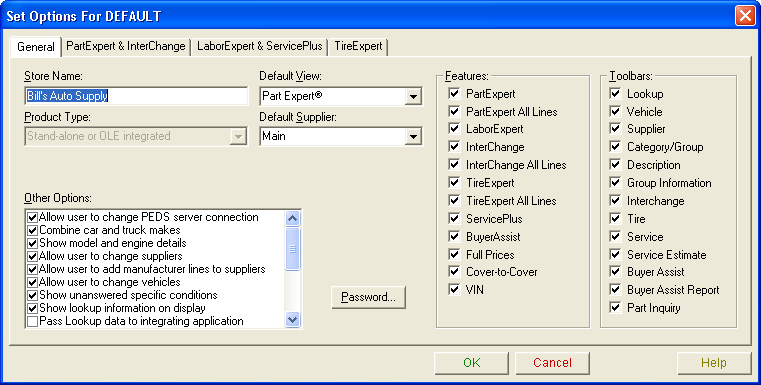Click the Other Options scroll down arrow
761x385 pixels.
pyautogui.click(x=293, y=319)
